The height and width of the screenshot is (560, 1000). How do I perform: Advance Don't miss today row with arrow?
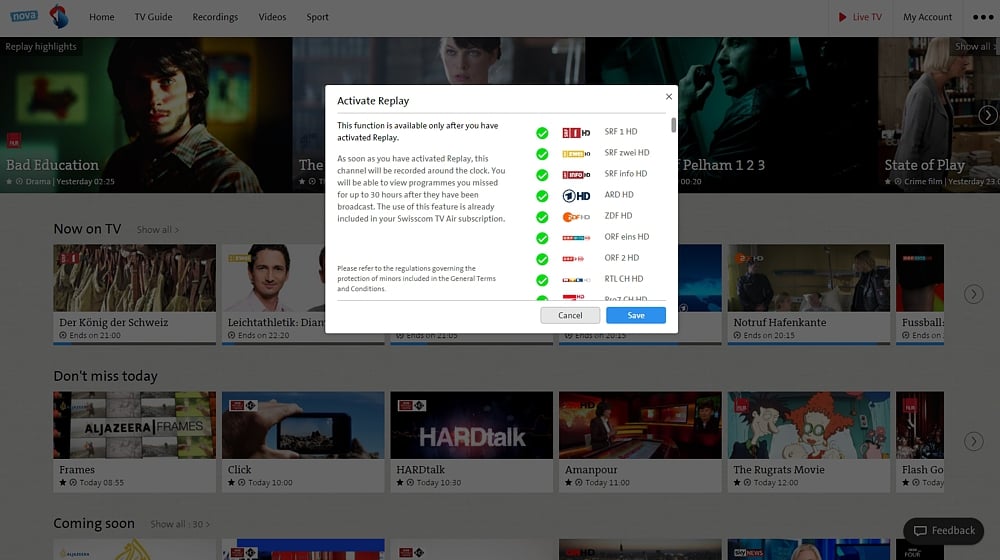point(973,441)
